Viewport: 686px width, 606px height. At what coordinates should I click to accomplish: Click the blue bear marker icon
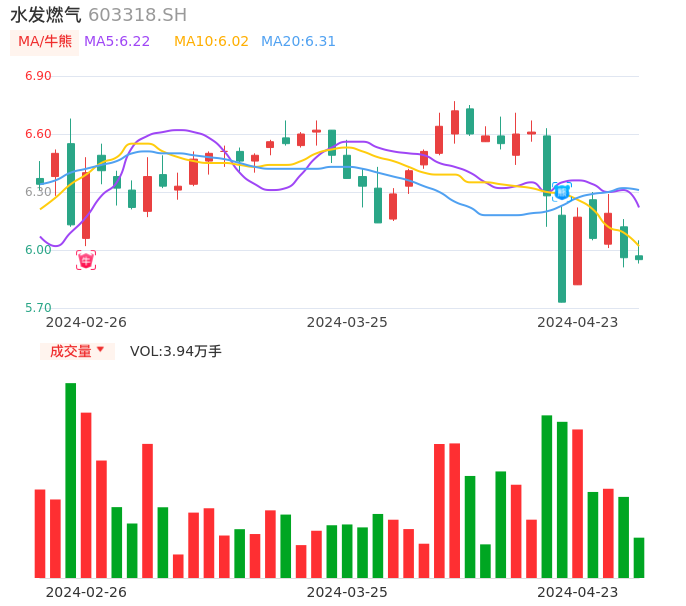562,191
